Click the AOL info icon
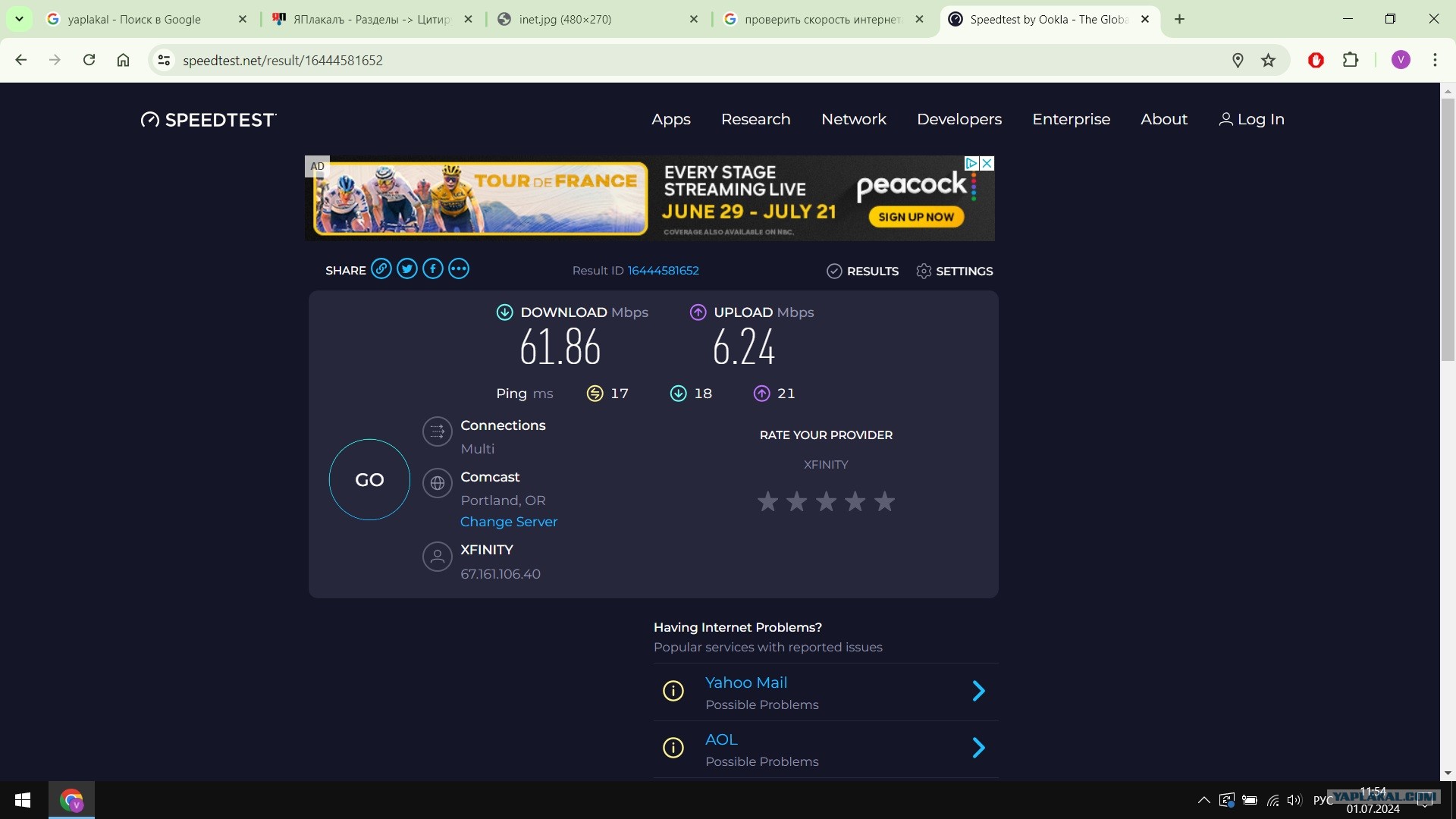This screenshot has width=1456, height=819. (673, 748)
